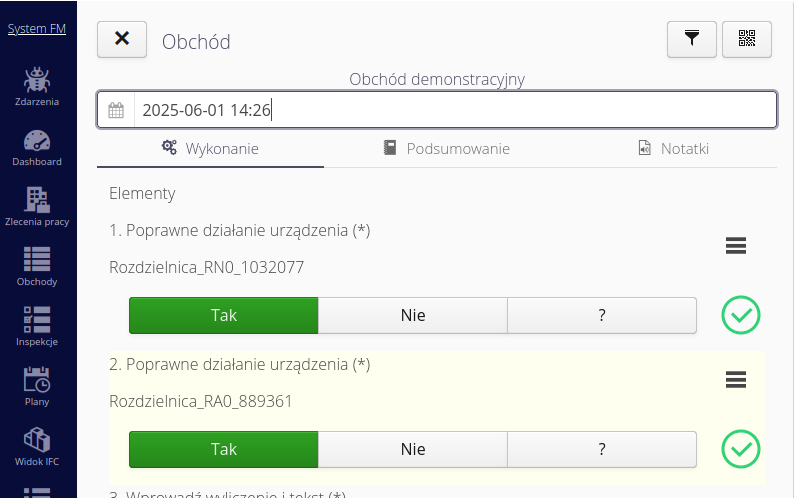Select Tak for Rozdzielnica_RN0_1032077

coord(224,315)
